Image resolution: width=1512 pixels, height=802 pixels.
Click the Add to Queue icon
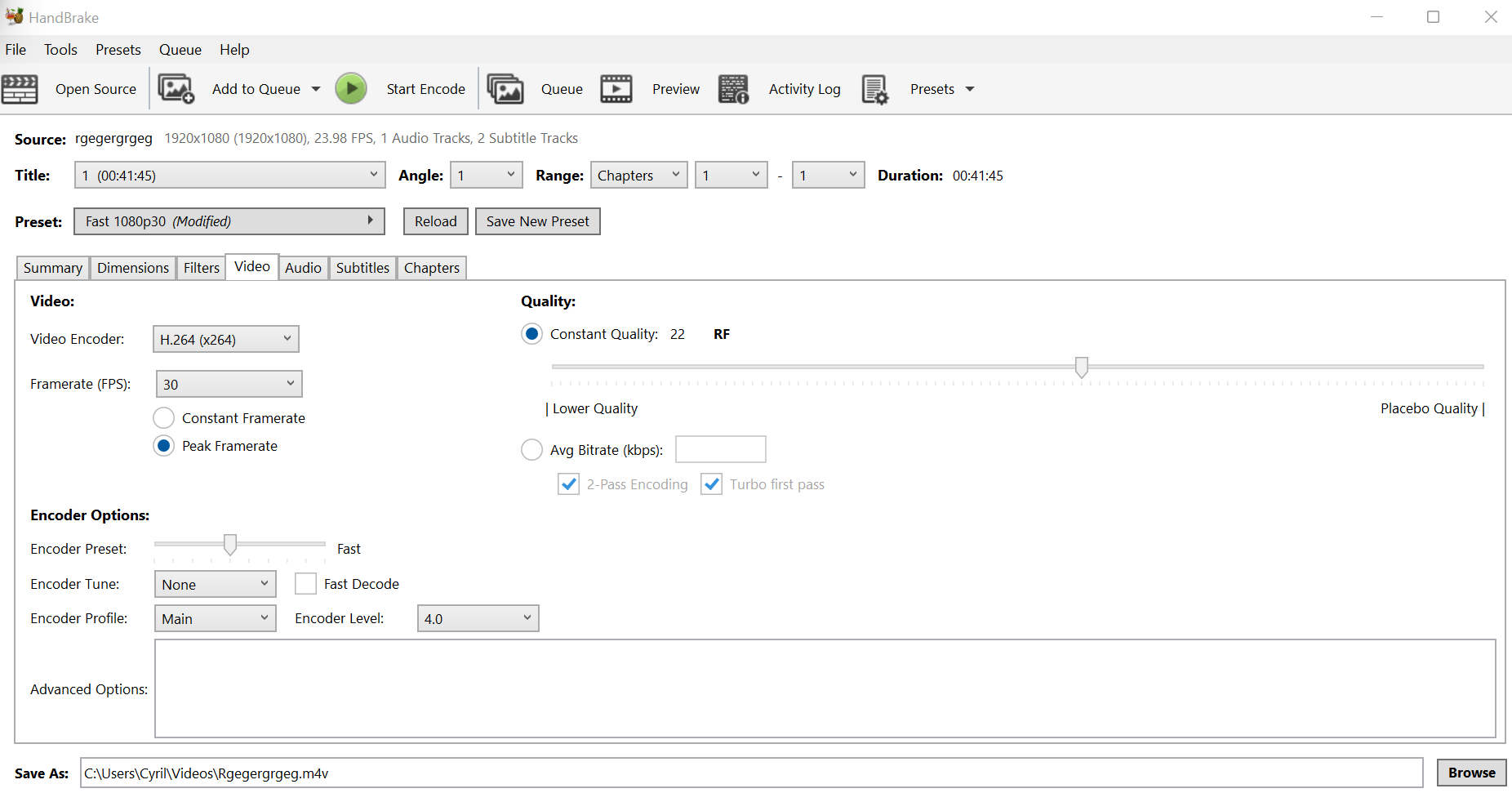tap(176, 88)
